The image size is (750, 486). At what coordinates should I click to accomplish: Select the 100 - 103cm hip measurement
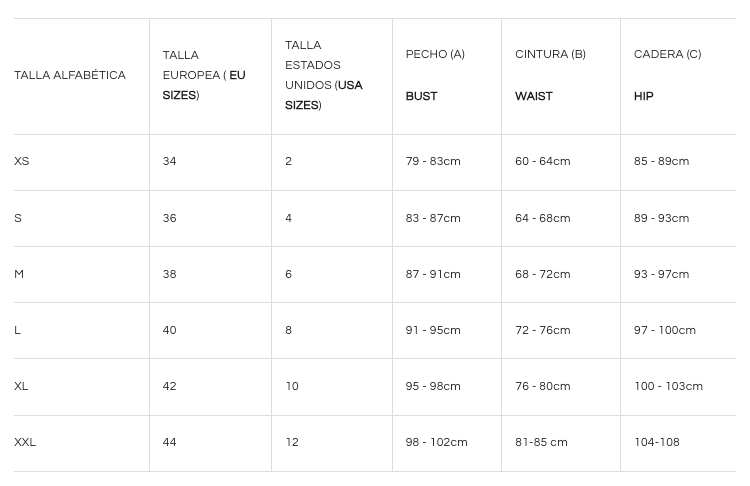pos(668,386)
